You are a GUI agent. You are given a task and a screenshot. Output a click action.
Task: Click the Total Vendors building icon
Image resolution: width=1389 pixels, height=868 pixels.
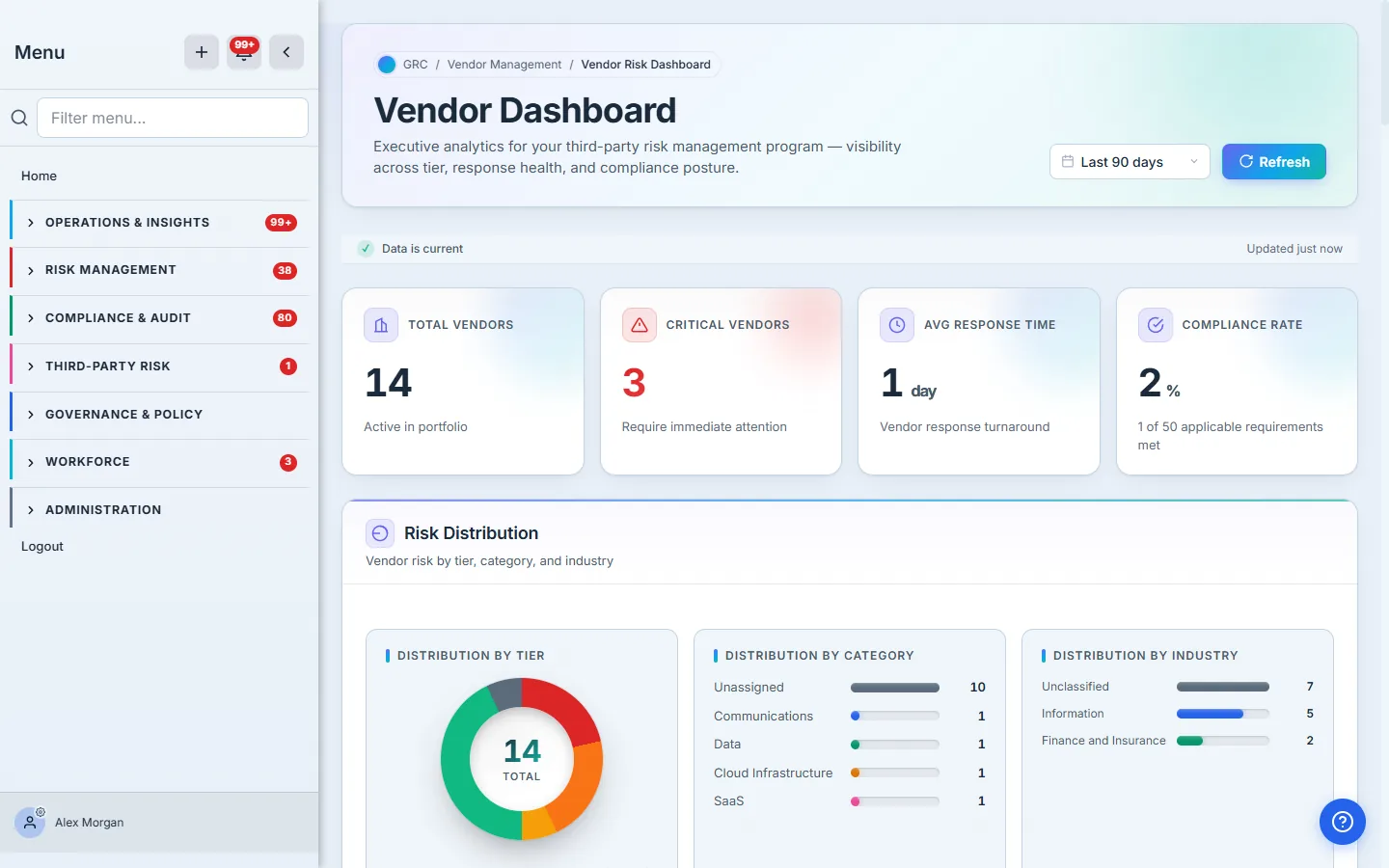[381, 325]
